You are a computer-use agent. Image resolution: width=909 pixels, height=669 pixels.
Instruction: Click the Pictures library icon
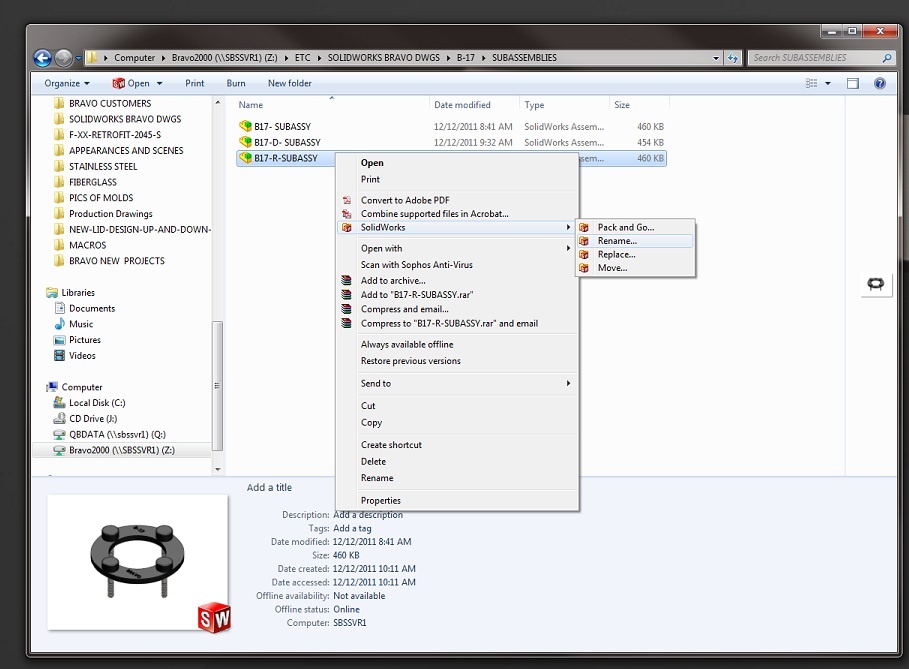click(x=59, y=340)
